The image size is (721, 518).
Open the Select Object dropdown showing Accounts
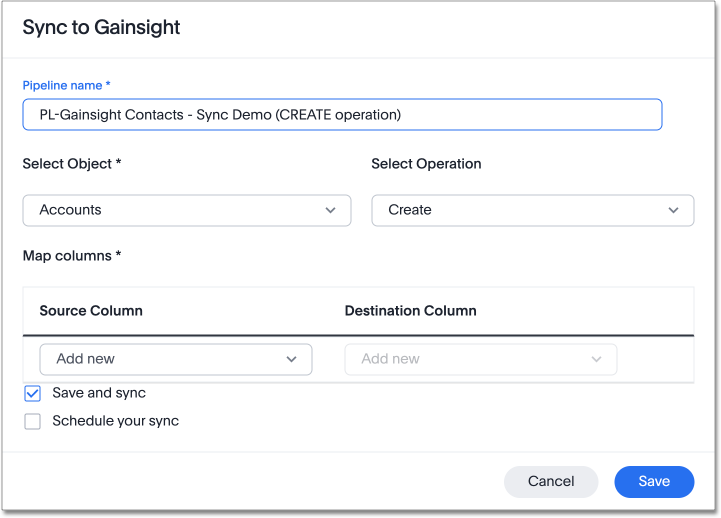tap(186, 210)
